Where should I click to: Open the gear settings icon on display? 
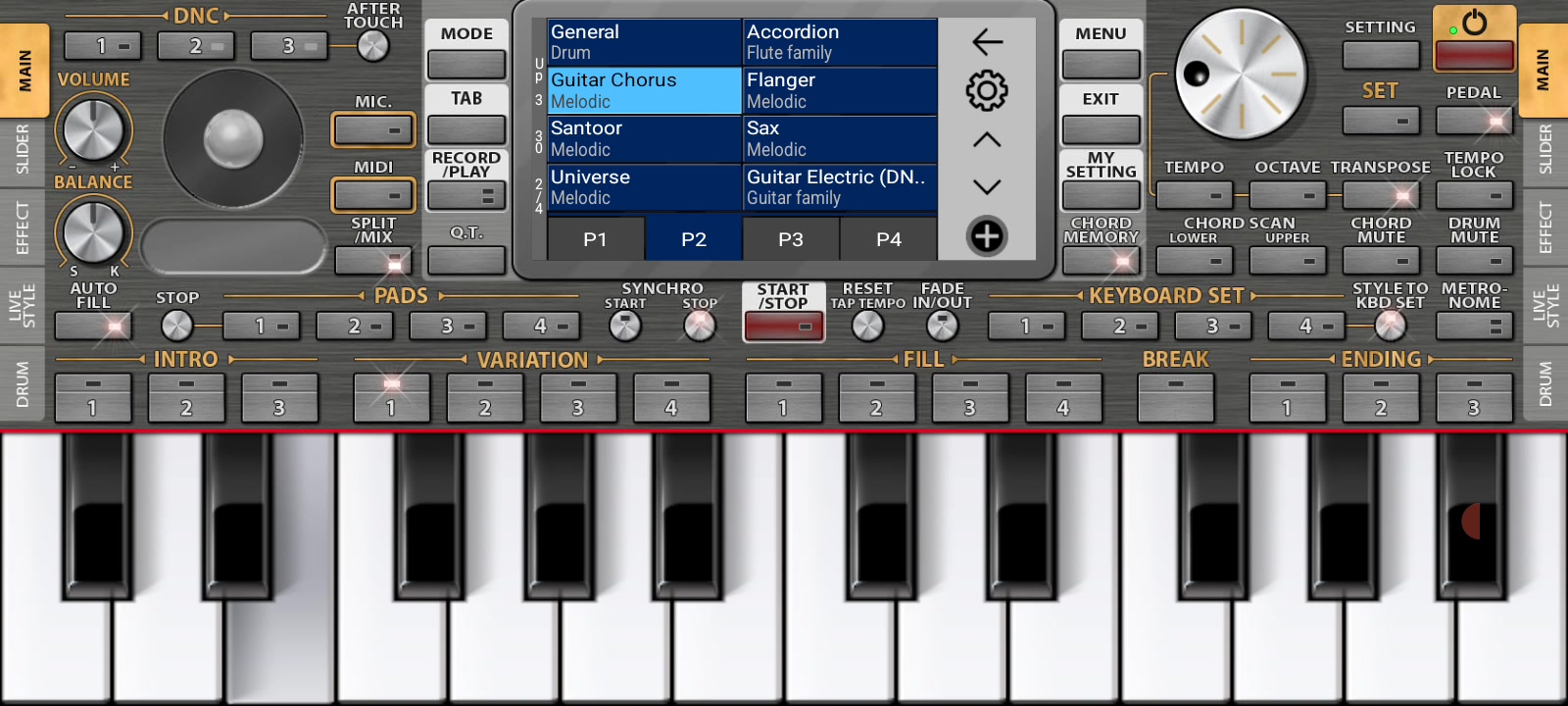pyautogui.click(x=986, y=91)
